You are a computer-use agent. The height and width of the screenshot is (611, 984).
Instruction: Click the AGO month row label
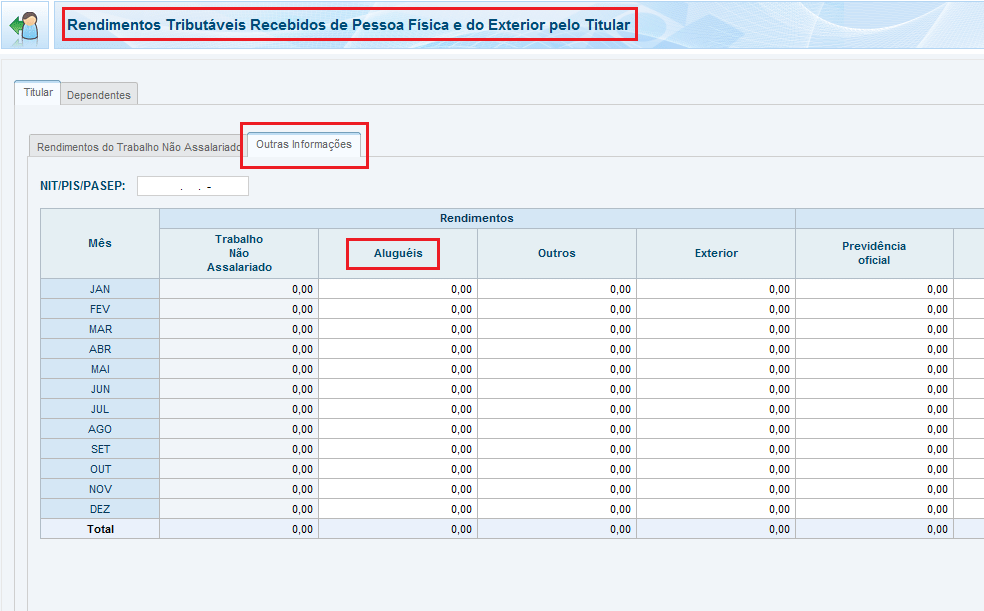coord(100,430)
